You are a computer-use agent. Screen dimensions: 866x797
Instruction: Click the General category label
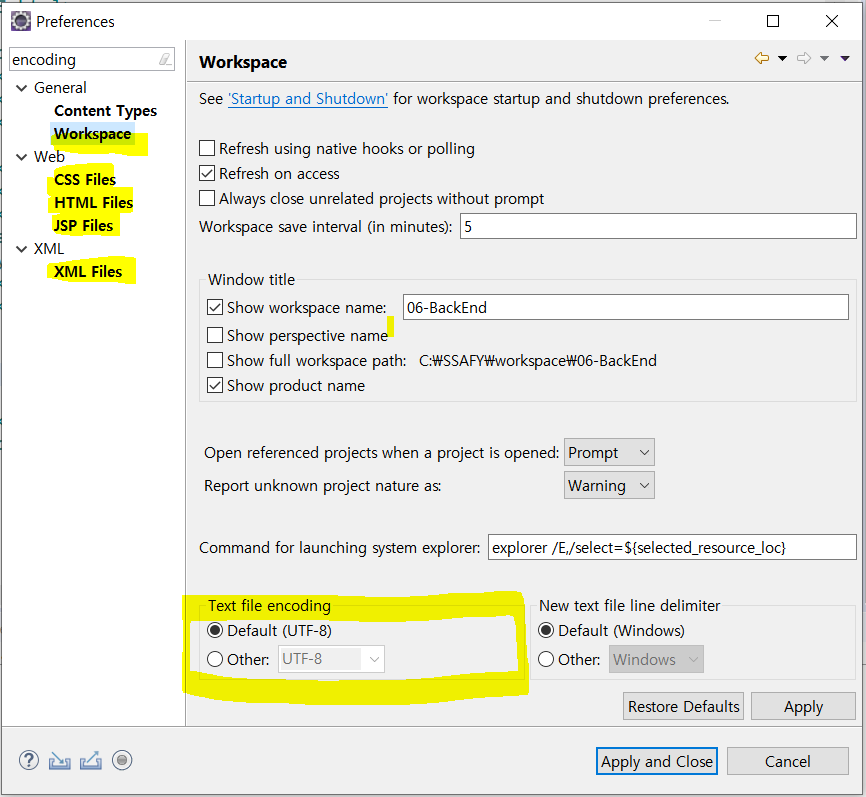point(60,88)
